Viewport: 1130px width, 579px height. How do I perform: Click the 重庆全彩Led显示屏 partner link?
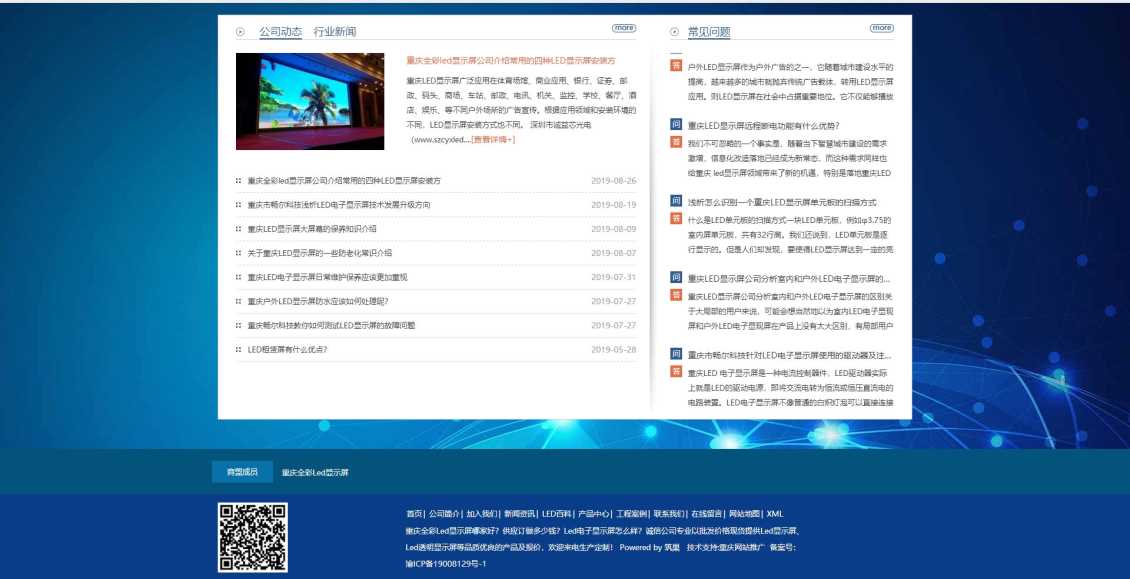coord(314,472)
